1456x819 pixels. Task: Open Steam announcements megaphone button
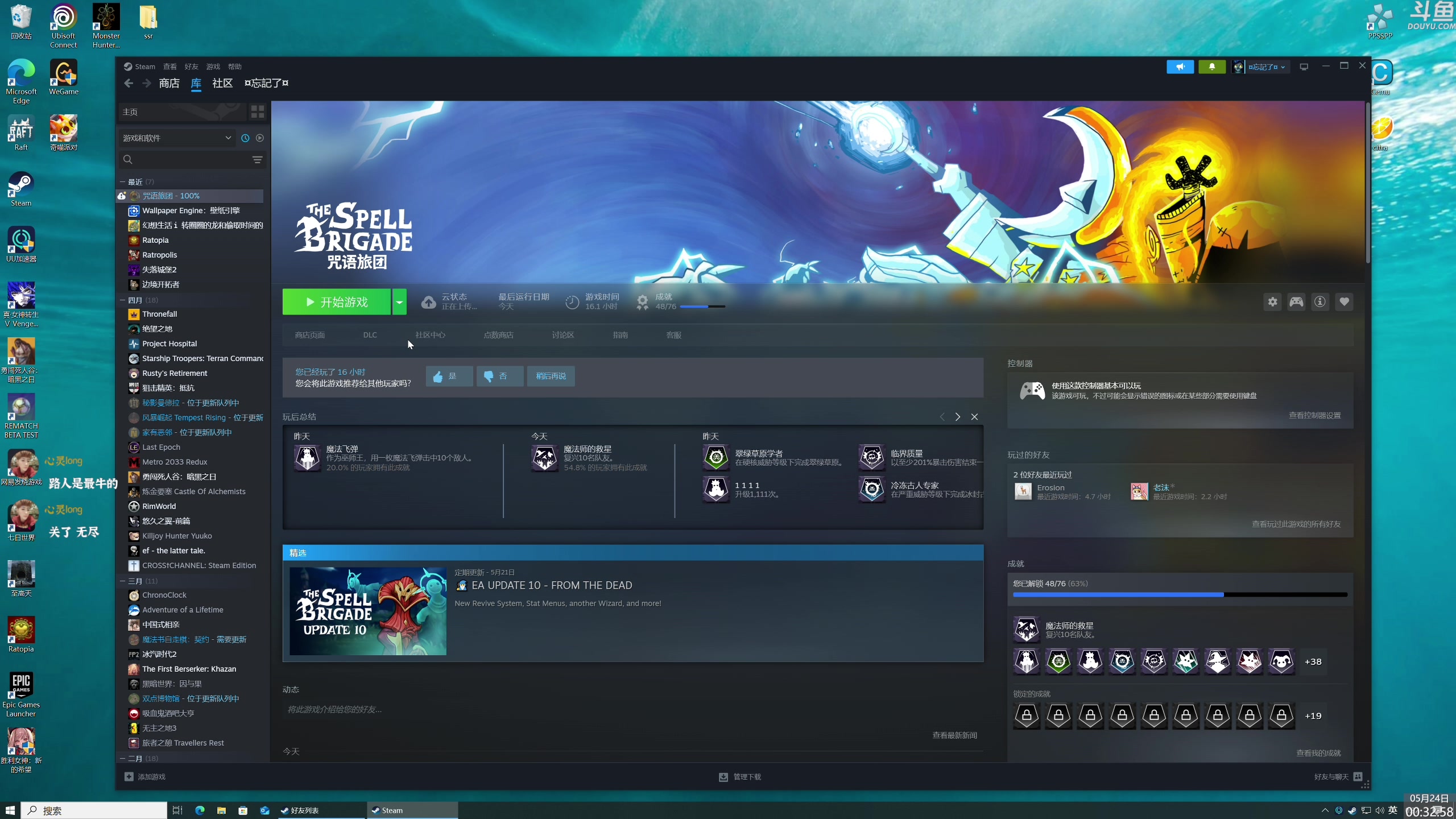(x=1180, y=67)
